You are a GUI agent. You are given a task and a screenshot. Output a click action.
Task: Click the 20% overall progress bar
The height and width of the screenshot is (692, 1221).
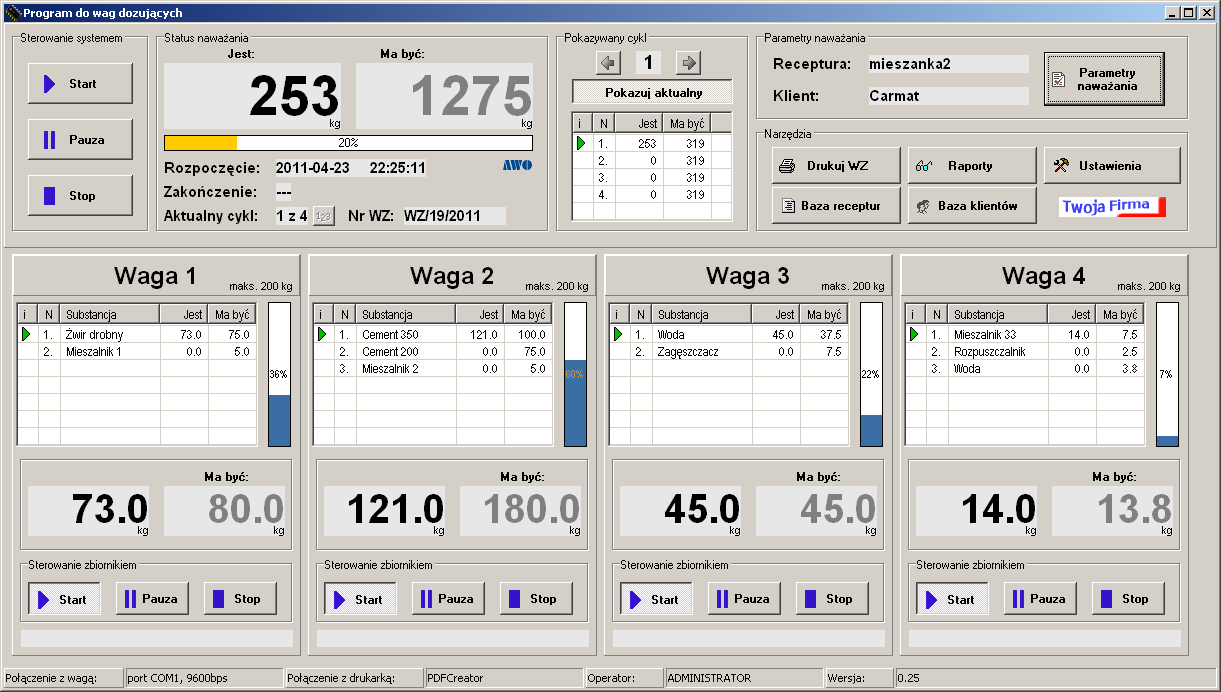pyautogui.click(x=348, y=143)
